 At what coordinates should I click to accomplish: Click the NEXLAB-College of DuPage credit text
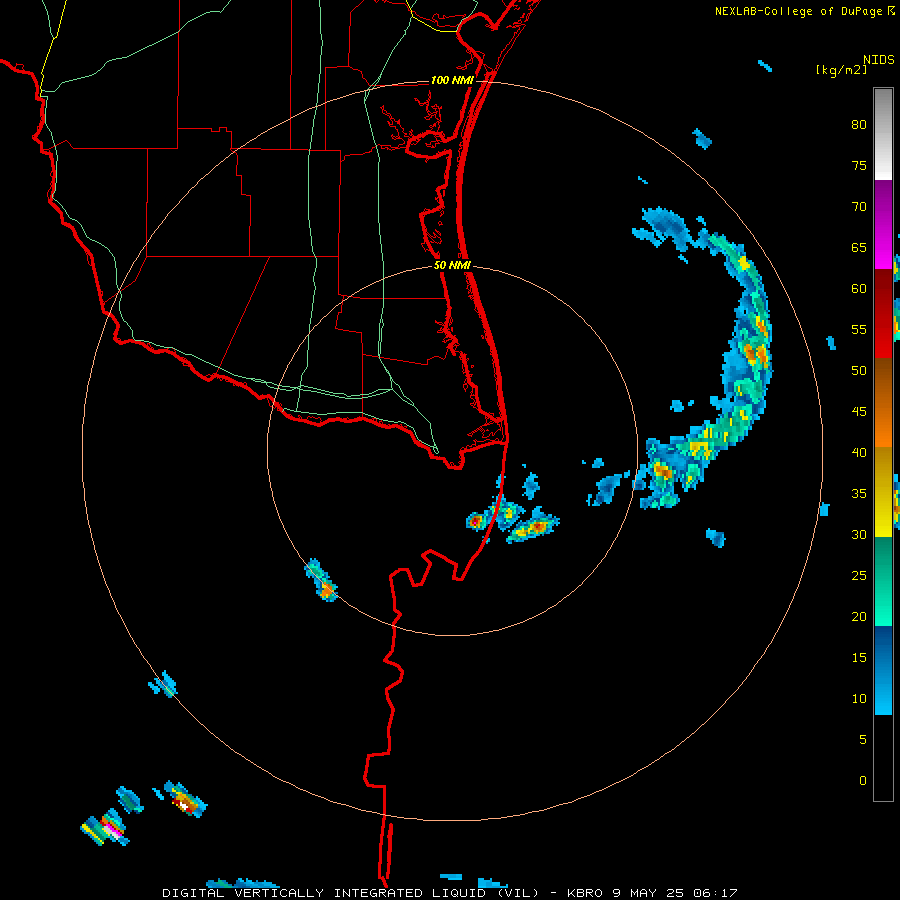[805, 11]
